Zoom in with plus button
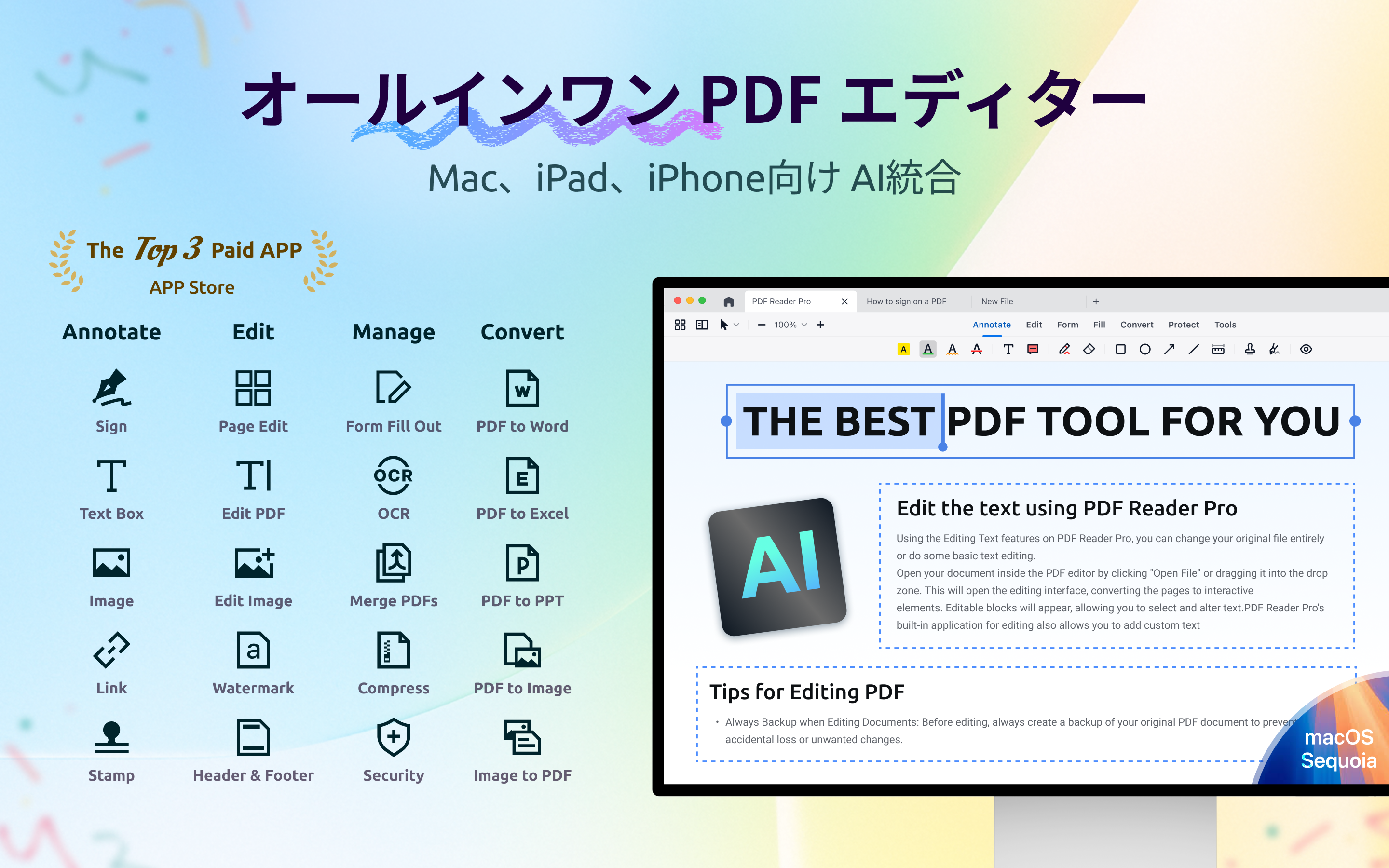Viewport: 1389px width, 868px height. (x=820, y=325)
